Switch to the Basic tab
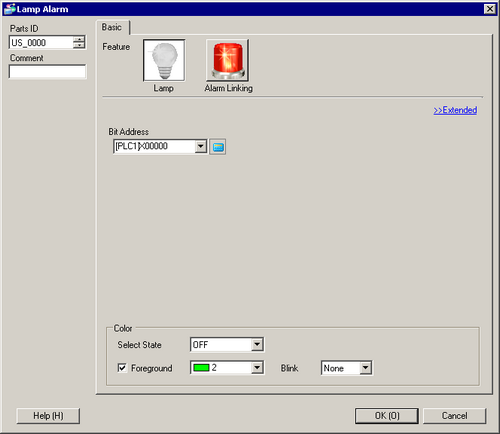Viewport: 500px width, 434px height. pyautogui.click(x=112, y=27)
